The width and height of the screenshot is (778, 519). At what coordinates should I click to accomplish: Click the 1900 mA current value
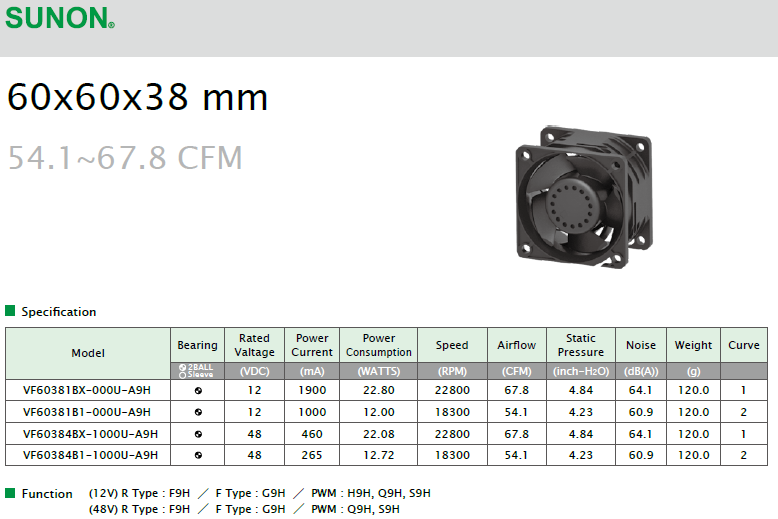point(312,390)
